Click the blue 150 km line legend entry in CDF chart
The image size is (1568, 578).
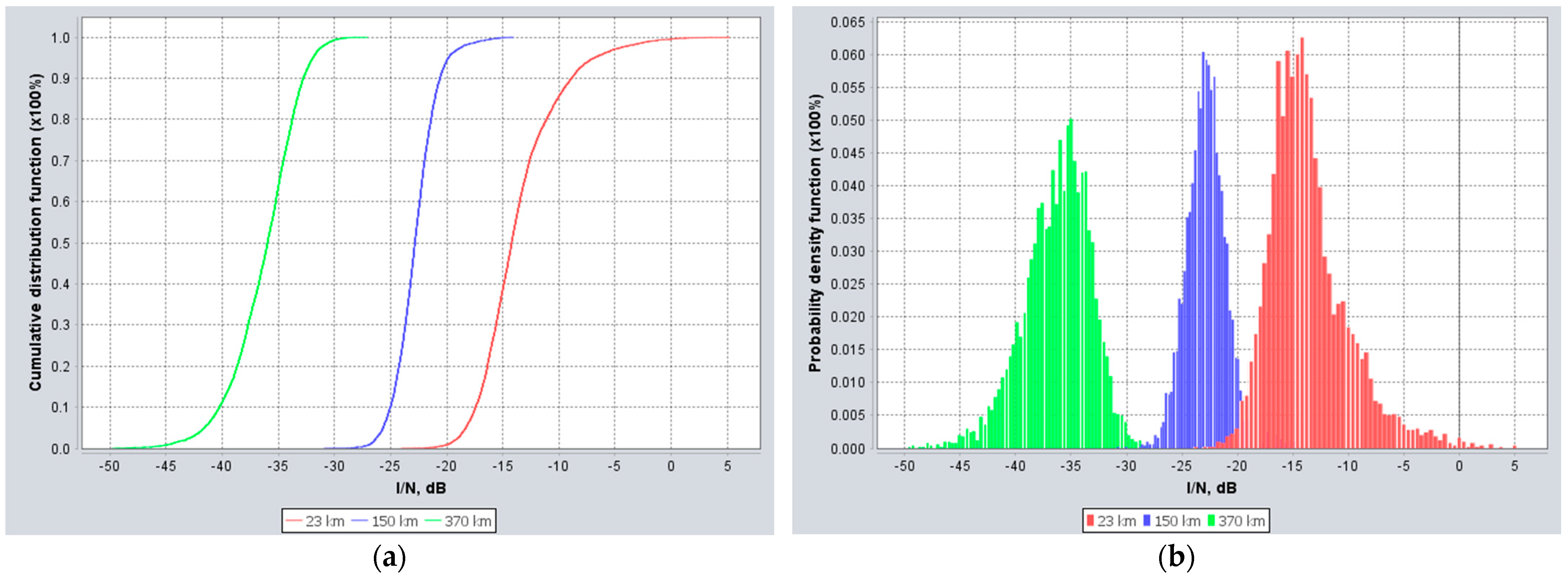[385, 521]
